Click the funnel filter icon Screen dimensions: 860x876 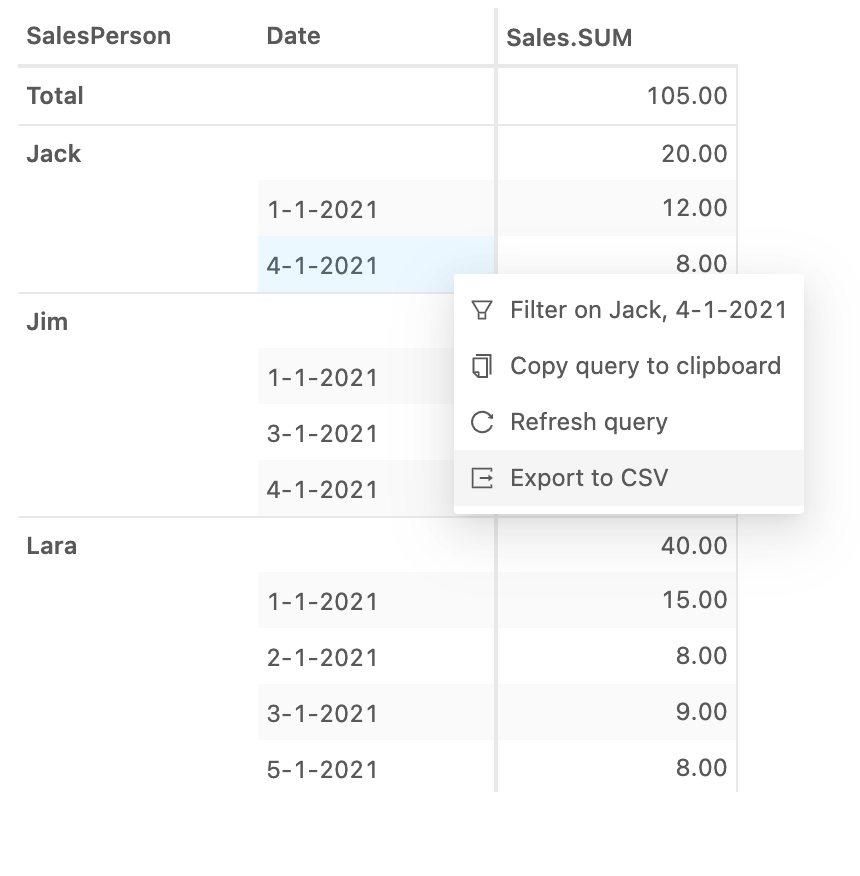[482, 310]
